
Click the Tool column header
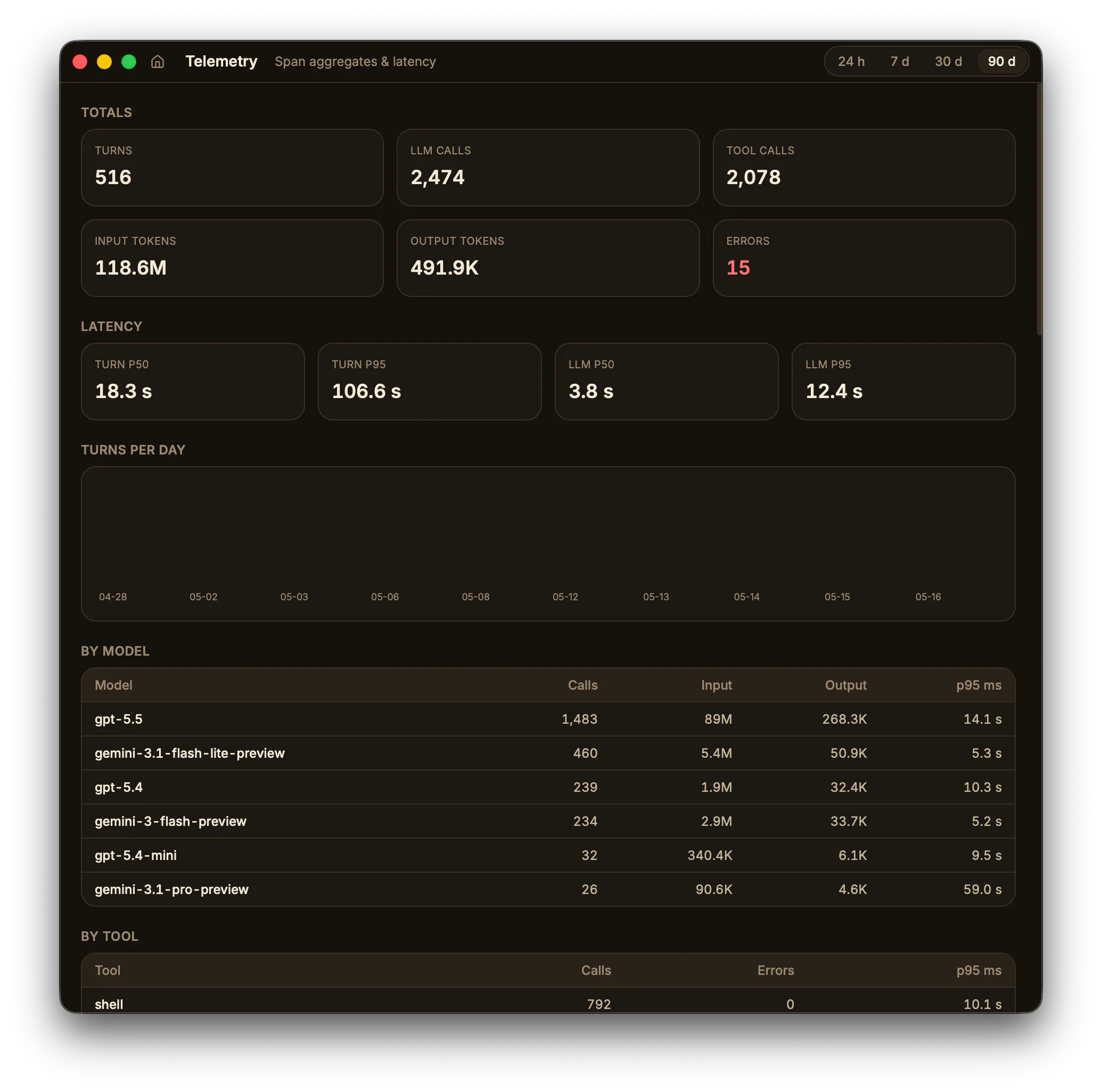tap(108, 970)
